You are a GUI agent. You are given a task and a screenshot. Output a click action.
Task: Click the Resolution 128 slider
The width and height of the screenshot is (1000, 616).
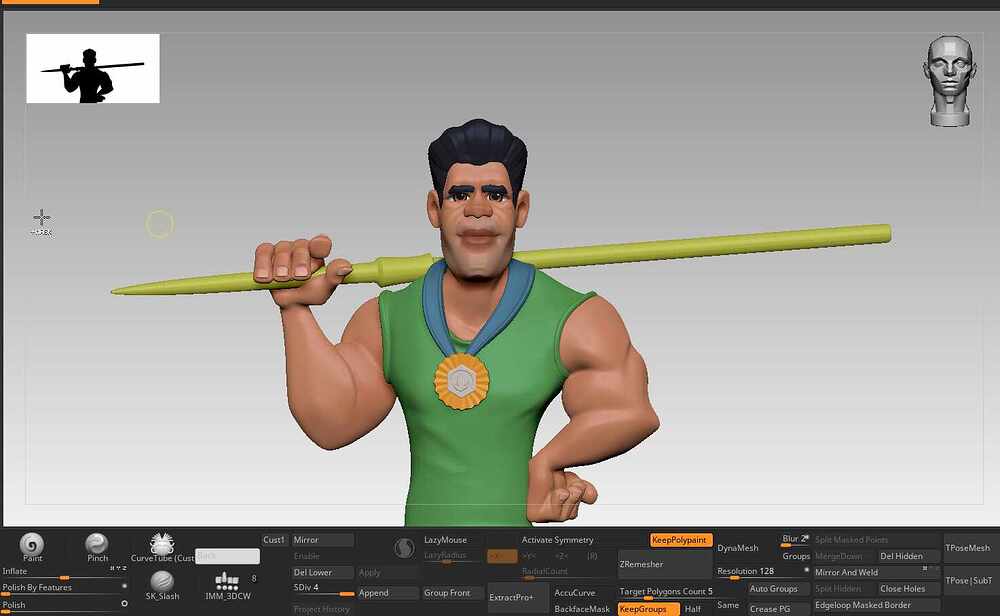761,572
